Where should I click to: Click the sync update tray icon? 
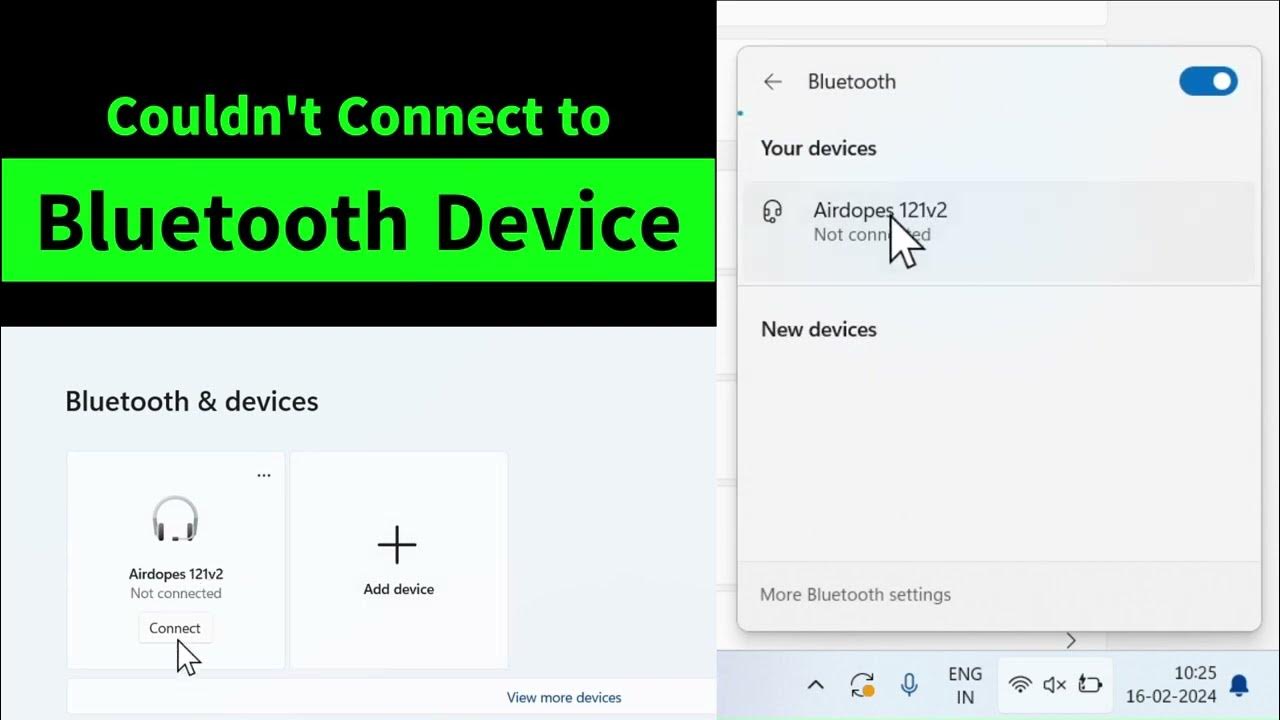point(862,685)
